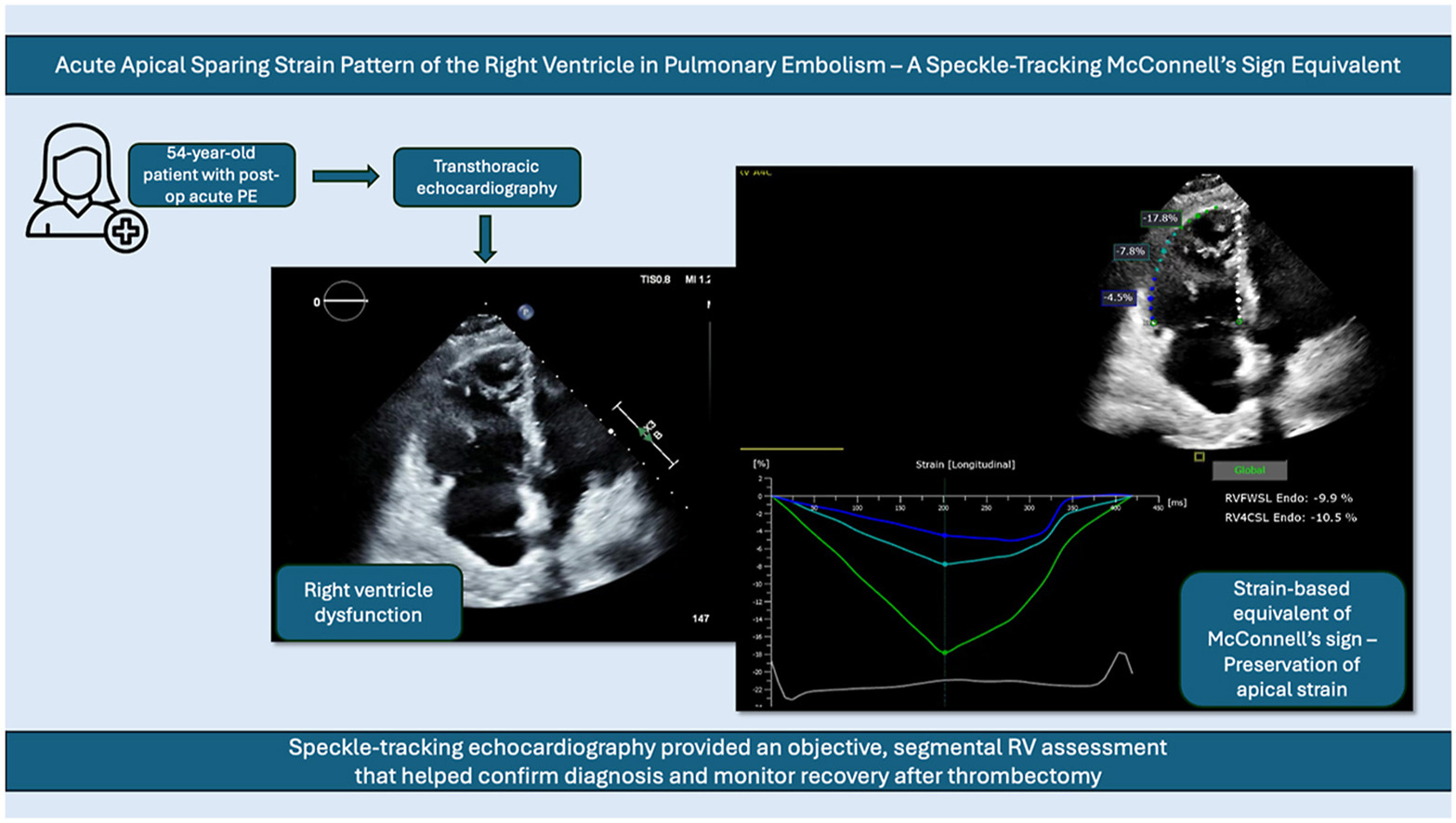
Task: Click the small yellow square marker
Action: [1200, 457]
